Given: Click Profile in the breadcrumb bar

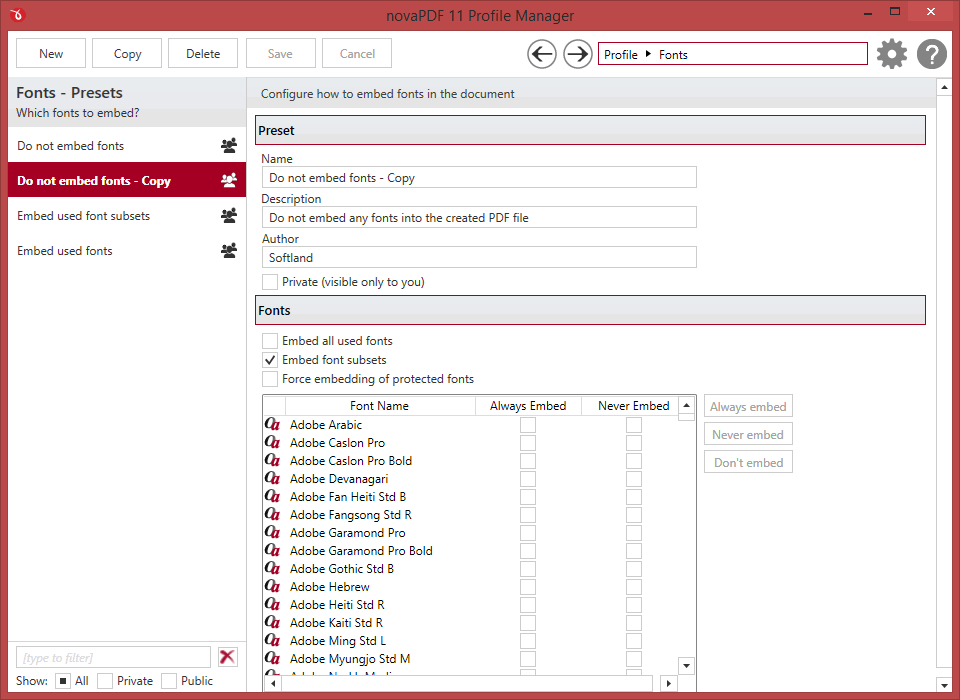Looking at the screenshot, I should (x=621, y=55).
